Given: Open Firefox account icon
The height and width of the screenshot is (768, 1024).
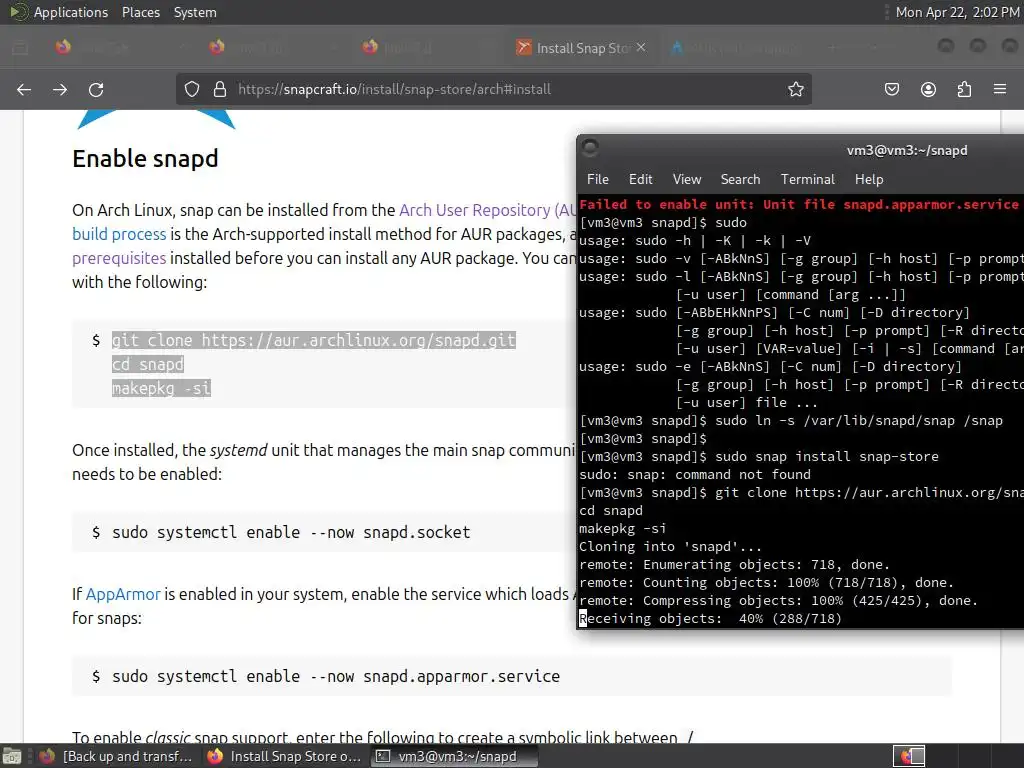Looking at the screenshot, I should pyautogui.click(x=928, y=89).
